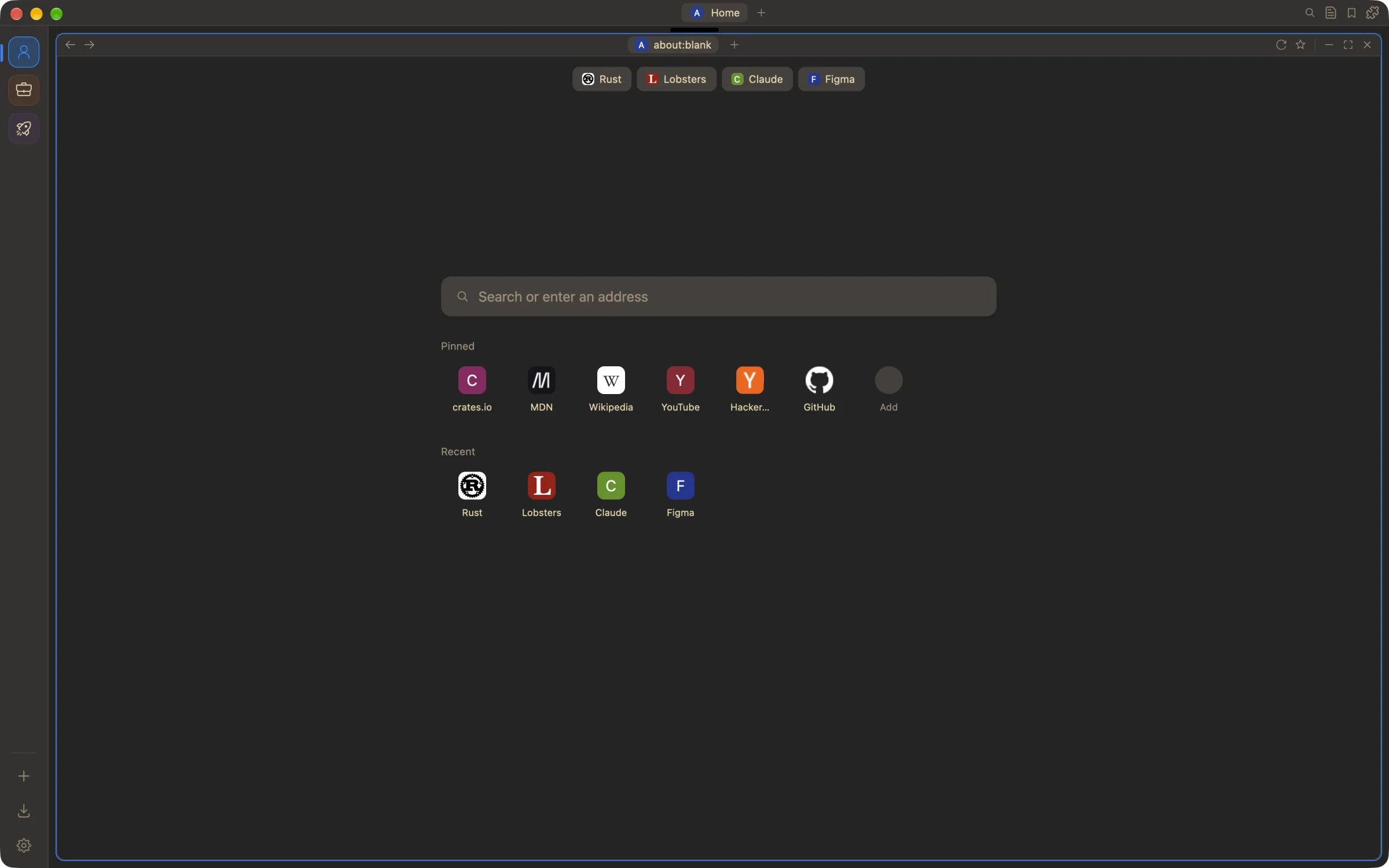Screen dimensions: 1389x868
Task: Click the Rust bookmark bar button
Action: 601,79
